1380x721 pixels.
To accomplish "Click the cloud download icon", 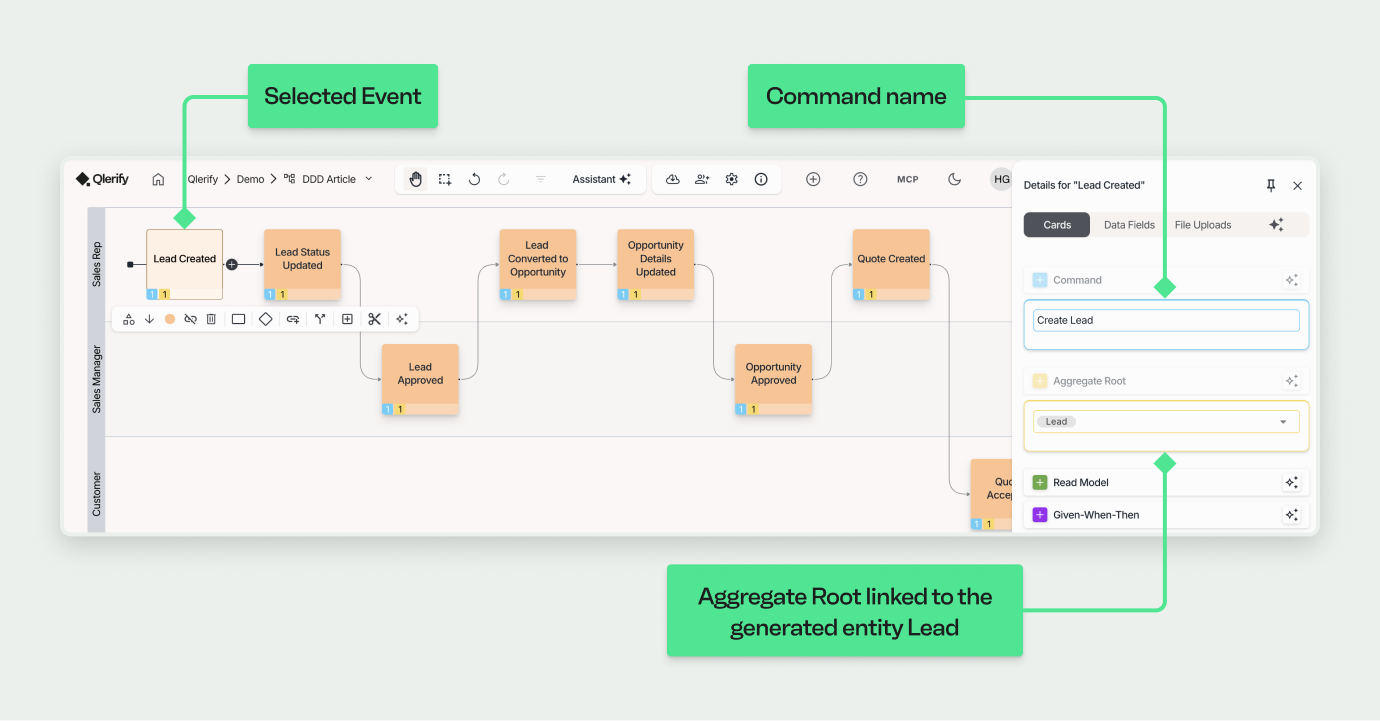I will [673, 179].
